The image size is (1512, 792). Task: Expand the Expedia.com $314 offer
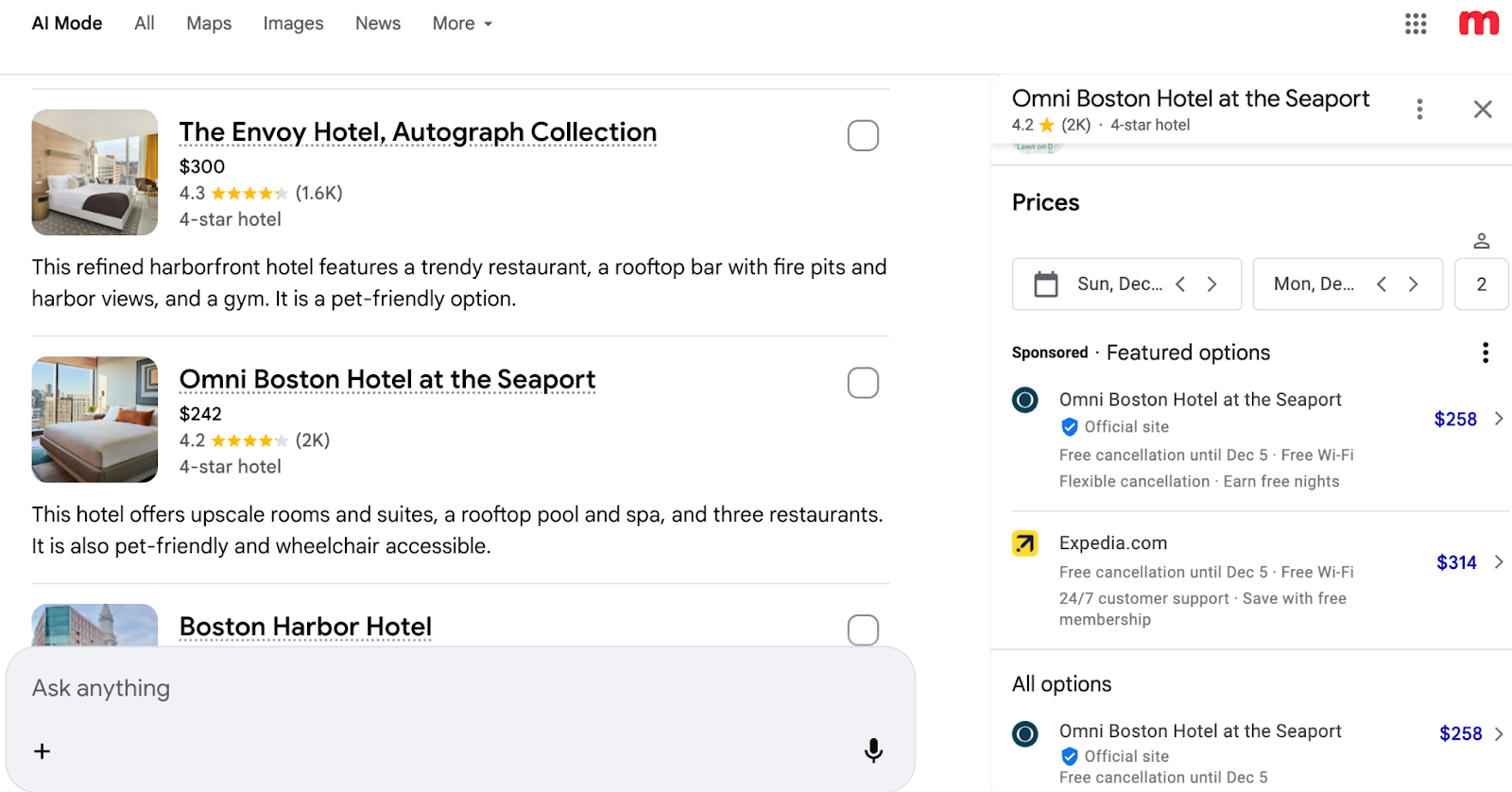pyautogui.click(x=1498, y=562)
